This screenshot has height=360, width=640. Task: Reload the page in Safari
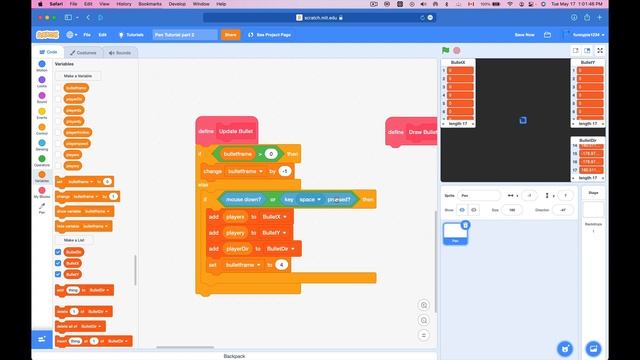pos(422,18)
